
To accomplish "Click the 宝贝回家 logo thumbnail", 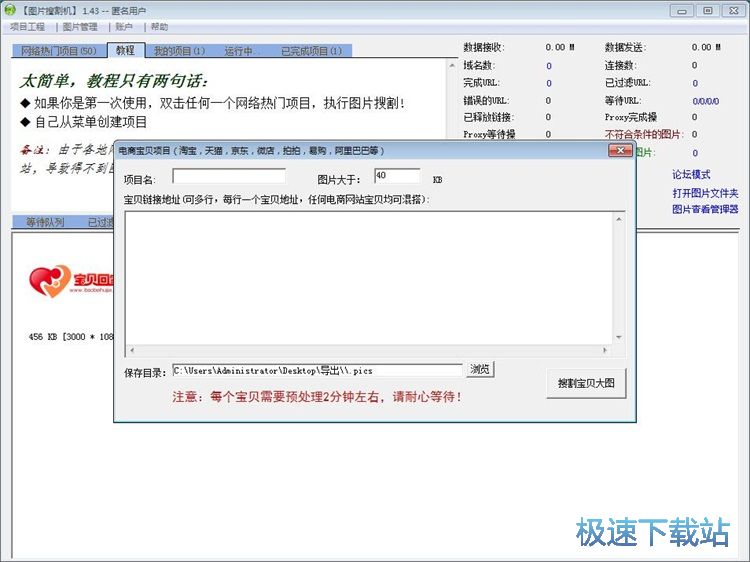I will click(71, 281).
